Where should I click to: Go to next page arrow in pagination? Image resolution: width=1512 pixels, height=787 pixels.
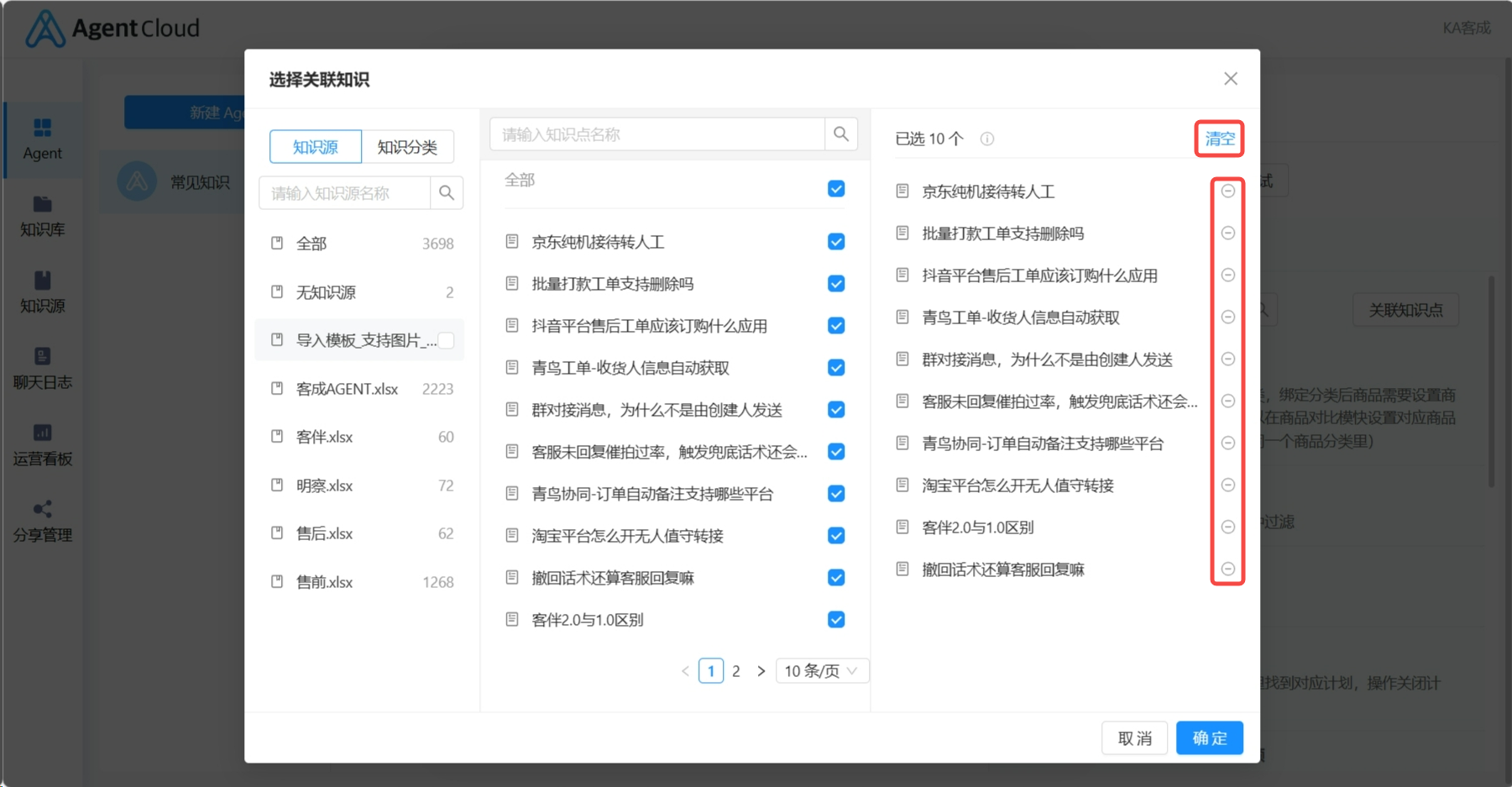click(761, 671)
